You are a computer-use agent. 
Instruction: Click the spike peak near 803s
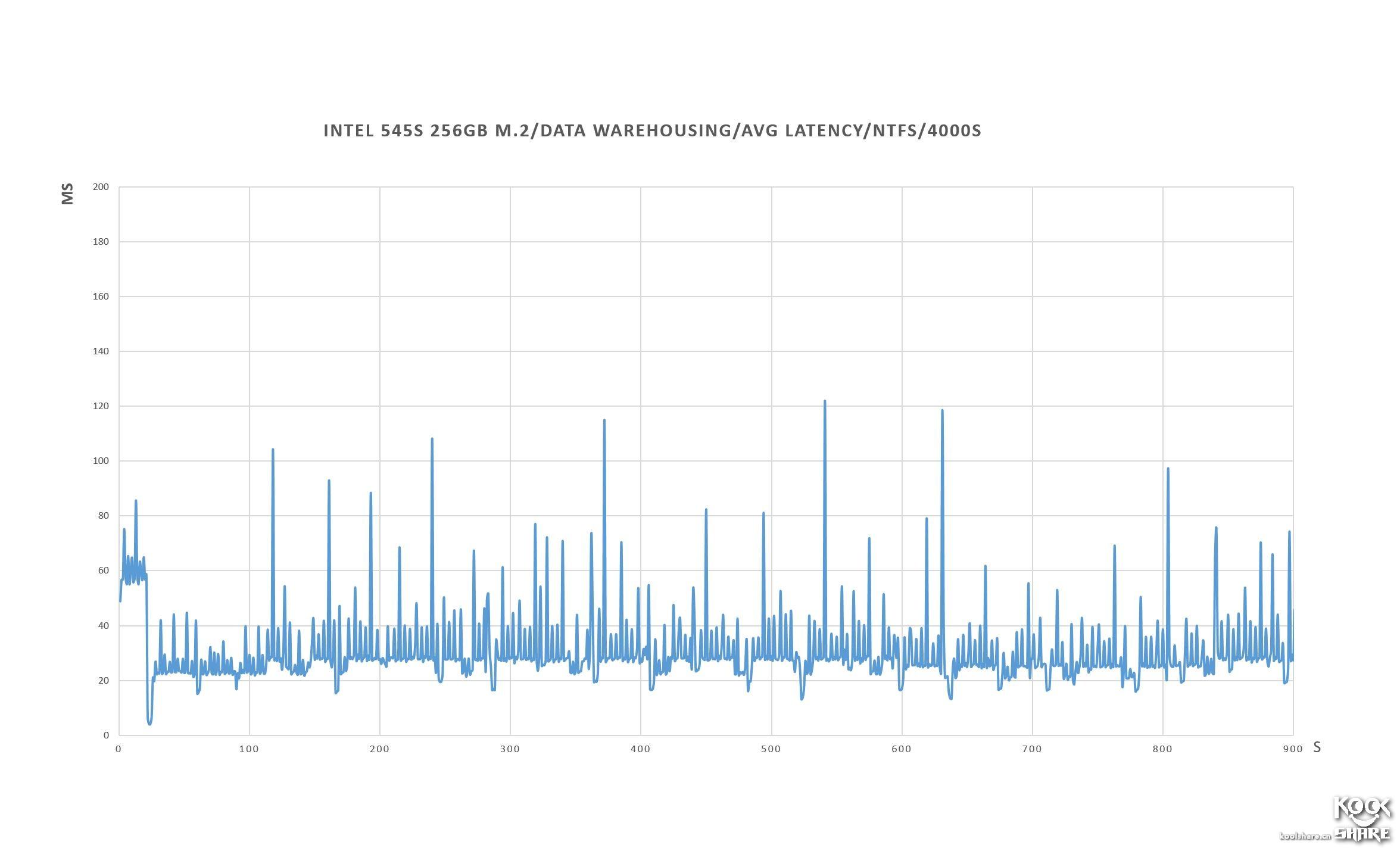pos(1168,469)
